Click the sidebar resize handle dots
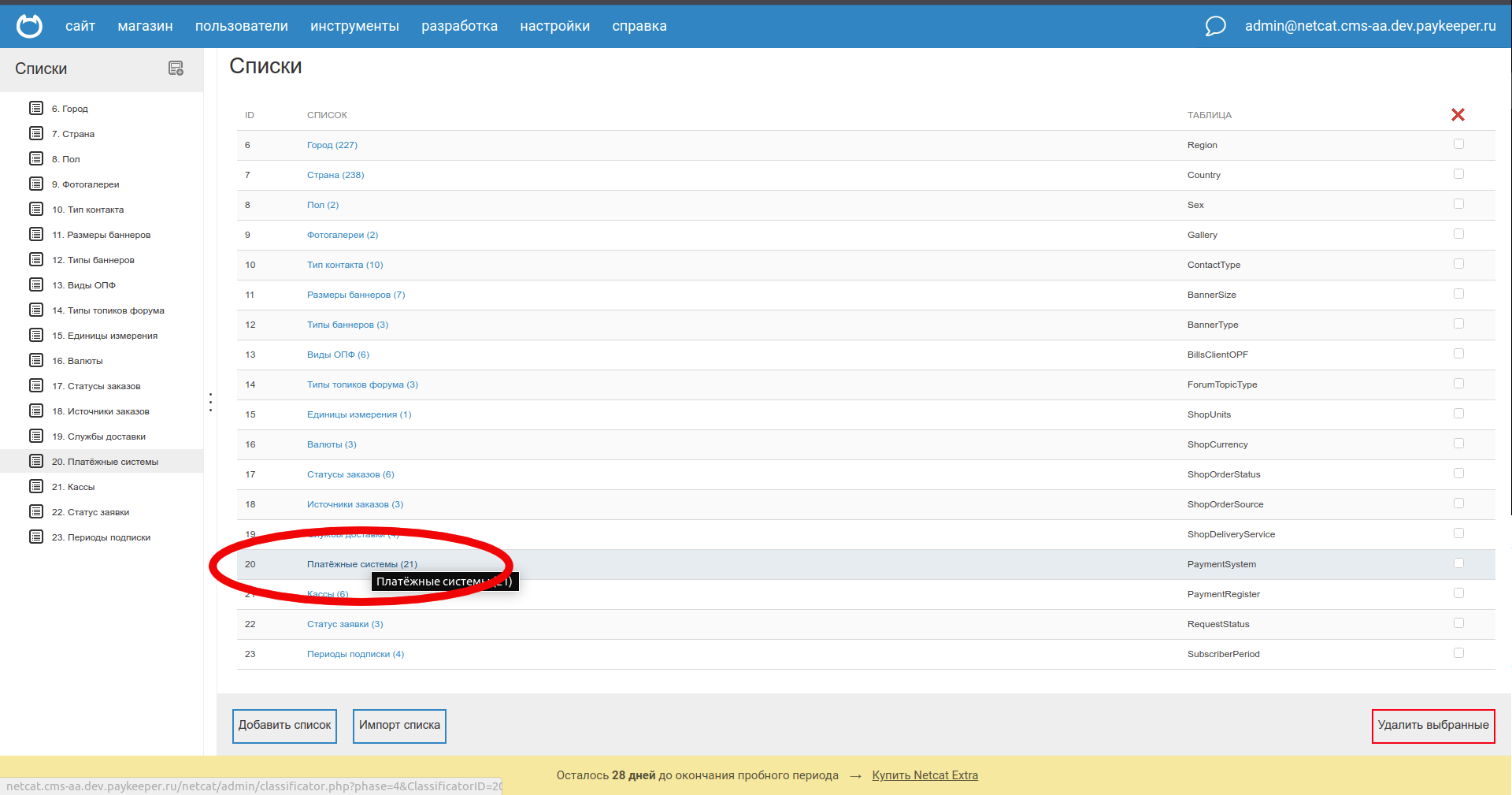Screen dimensions: 1512x795 click(x=210, y=402)
